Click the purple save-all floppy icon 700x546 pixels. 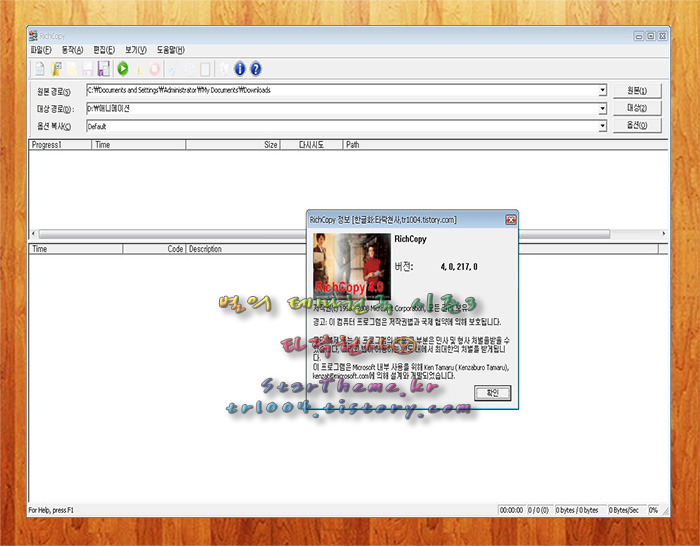104,69
